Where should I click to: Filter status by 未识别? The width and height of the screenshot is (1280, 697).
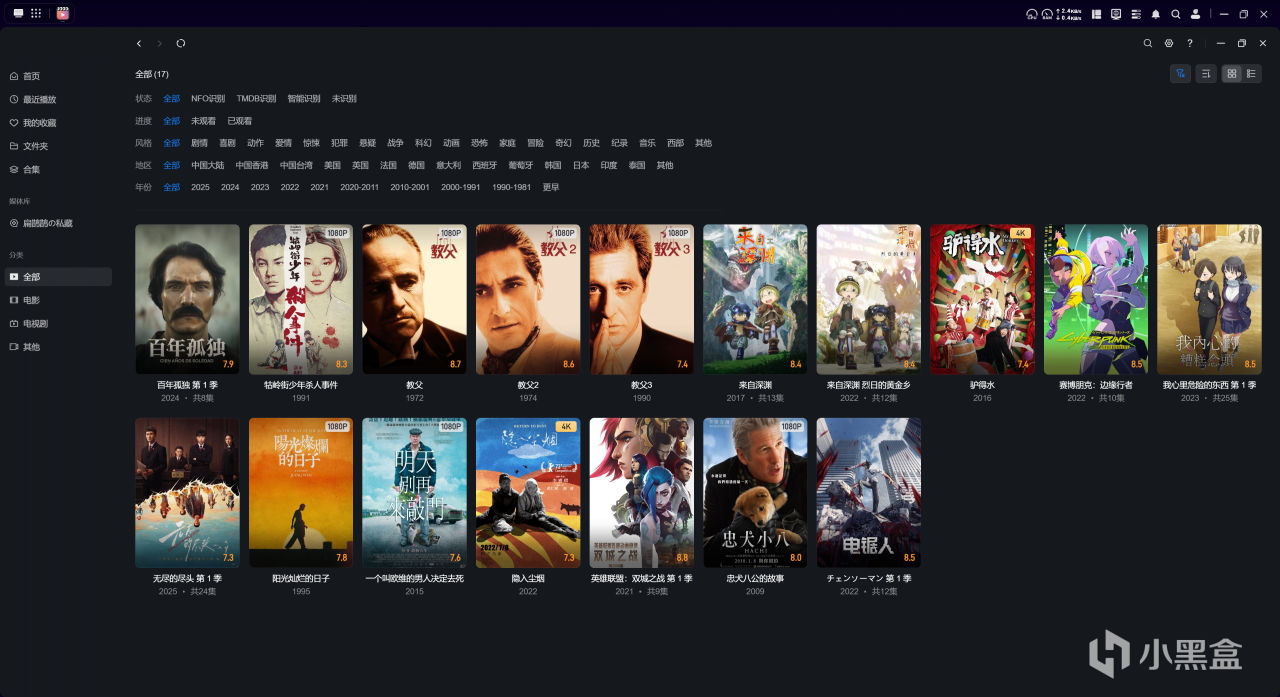click(344, 99)
